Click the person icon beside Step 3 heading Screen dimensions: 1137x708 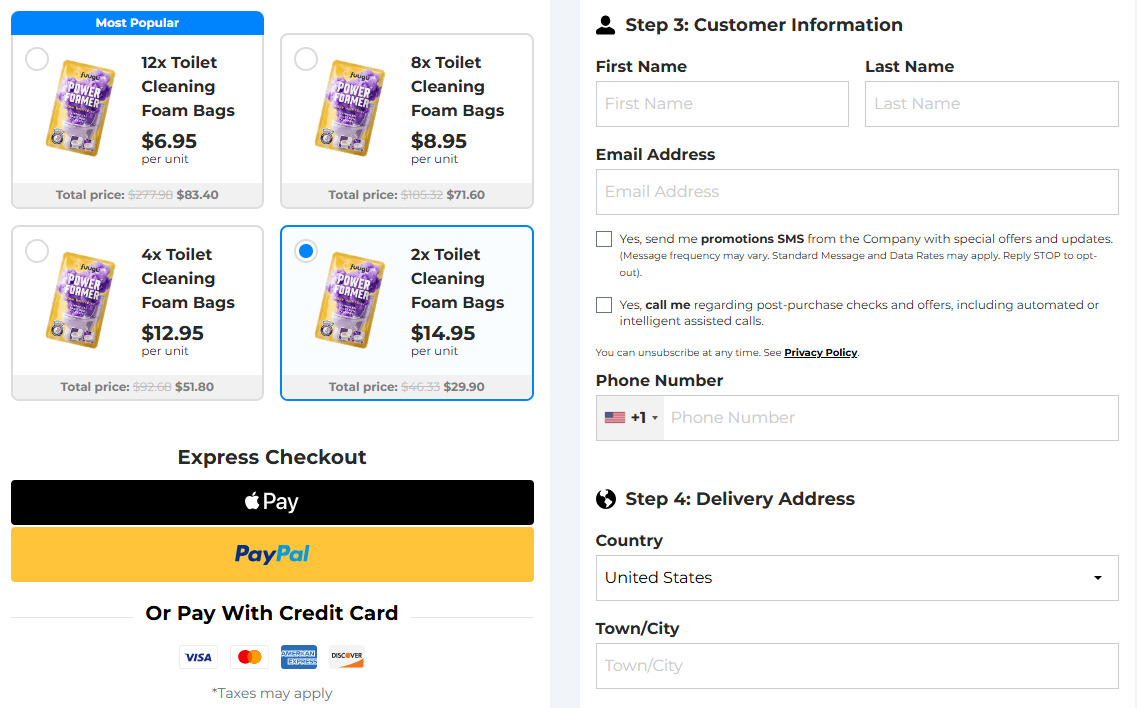point(605,25)
